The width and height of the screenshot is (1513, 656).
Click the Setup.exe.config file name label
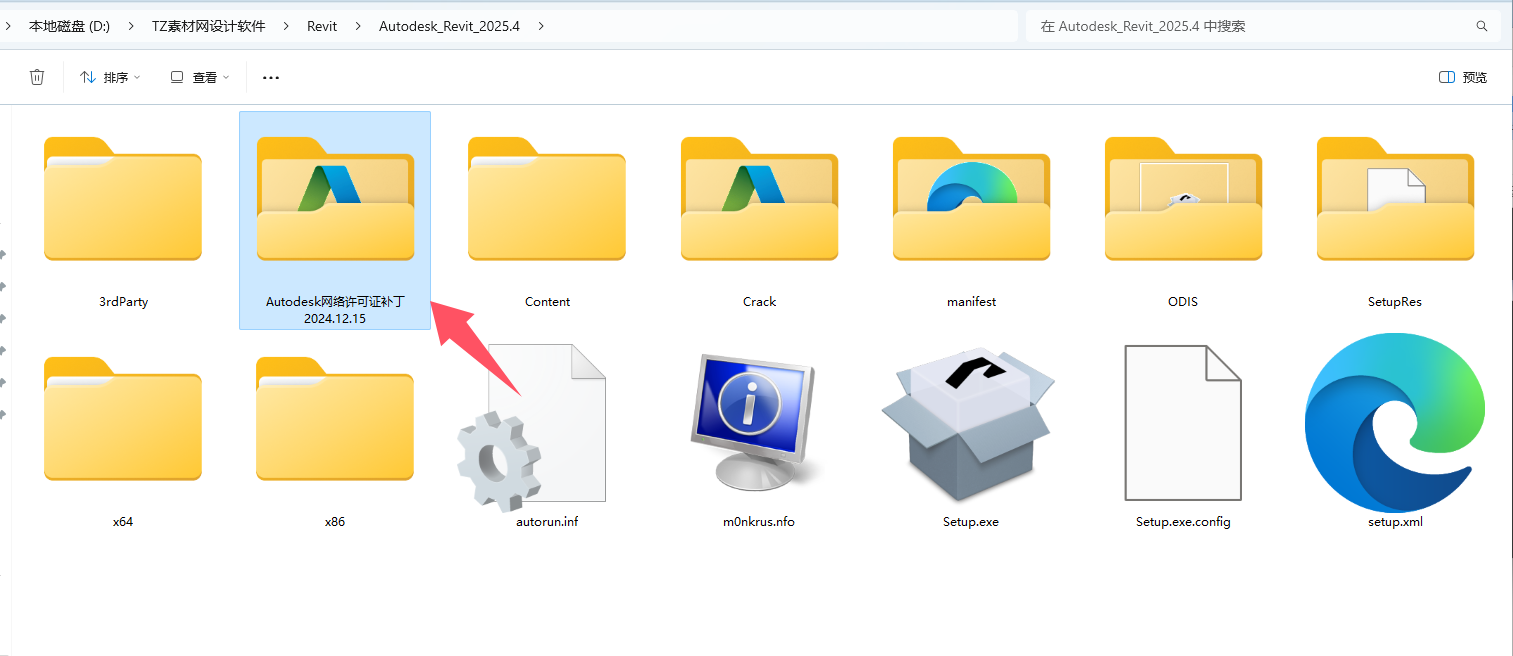pos(1183,521)
